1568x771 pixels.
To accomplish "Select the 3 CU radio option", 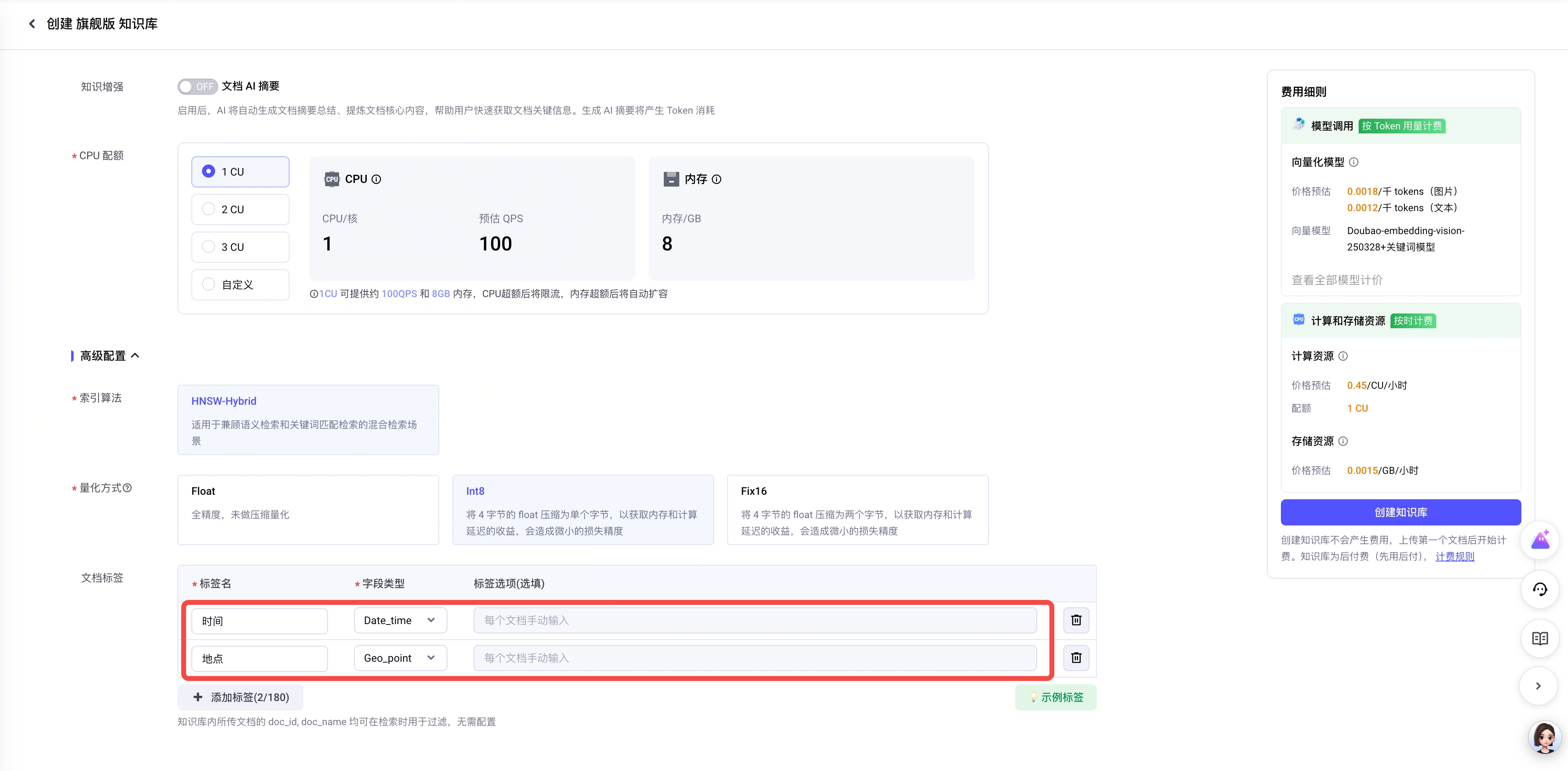I will point(240,247).
